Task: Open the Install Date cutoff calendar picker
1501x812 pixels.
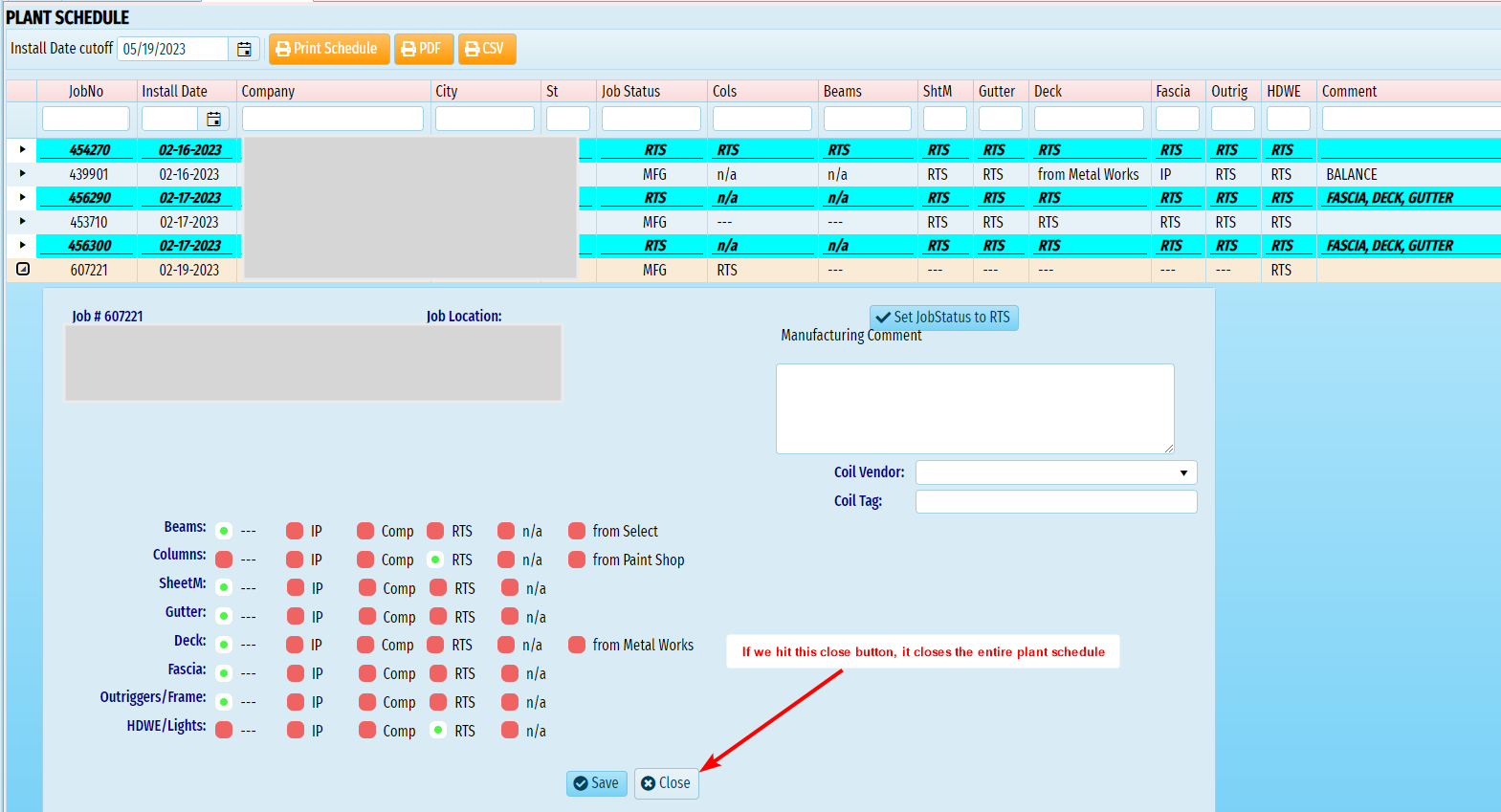Action: (244, 49)
